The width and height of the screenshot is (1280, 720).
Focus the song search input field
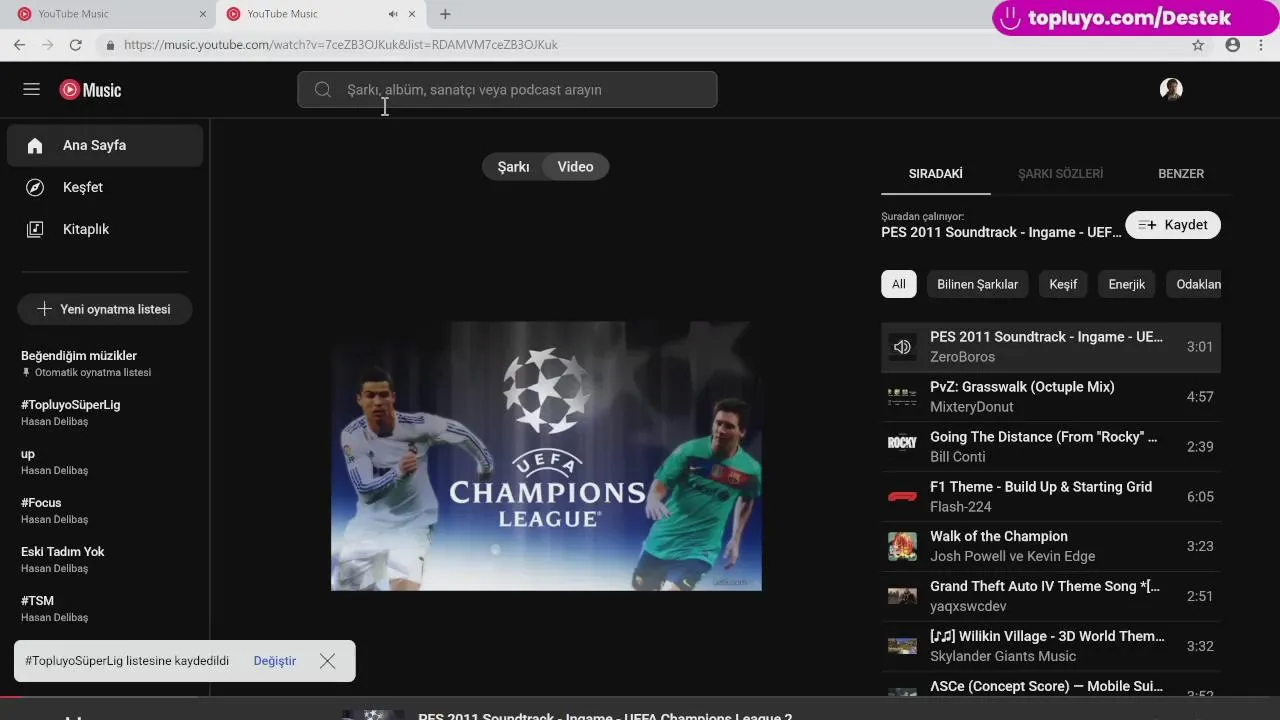tap(507, 90)
